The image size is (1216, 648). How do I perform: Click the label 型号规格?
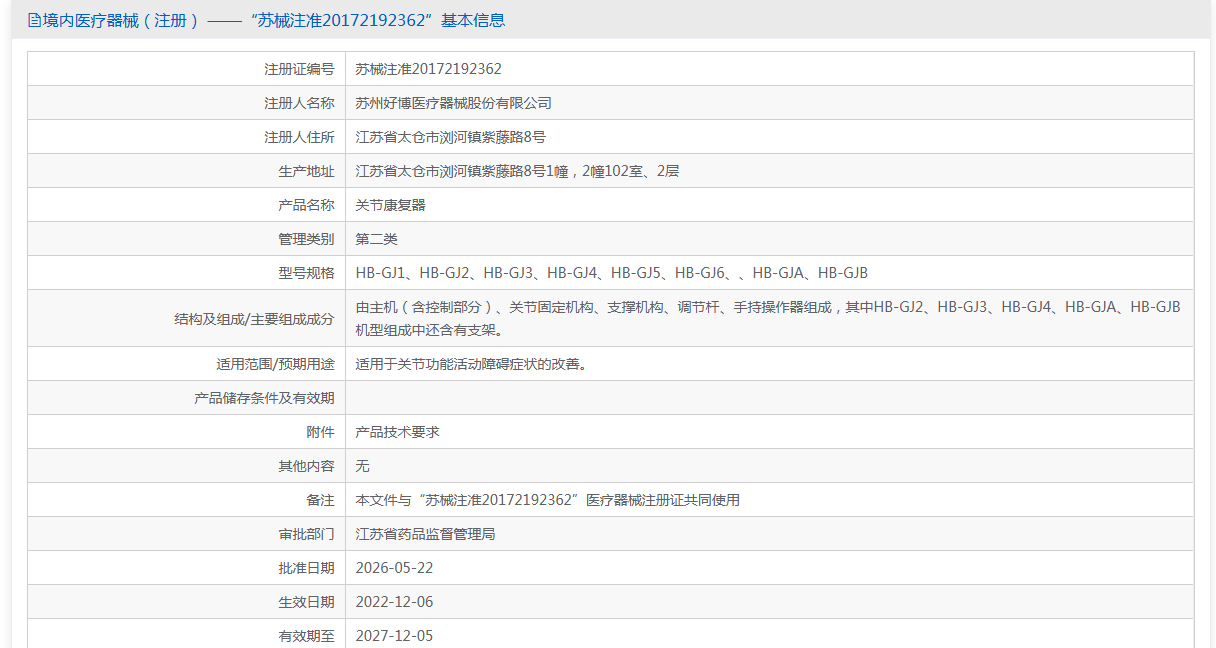pyautogui.click(x=306, y=273)
